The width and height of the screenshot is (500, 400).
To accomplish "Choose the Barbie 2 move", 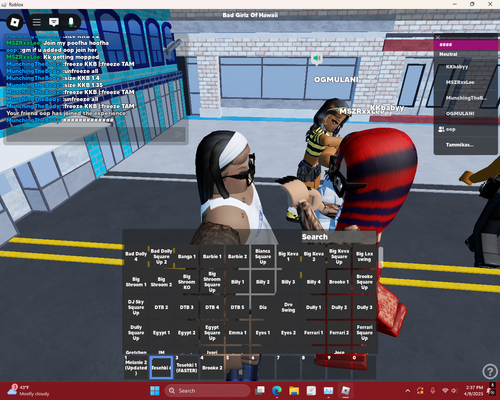I will [237, 256].
